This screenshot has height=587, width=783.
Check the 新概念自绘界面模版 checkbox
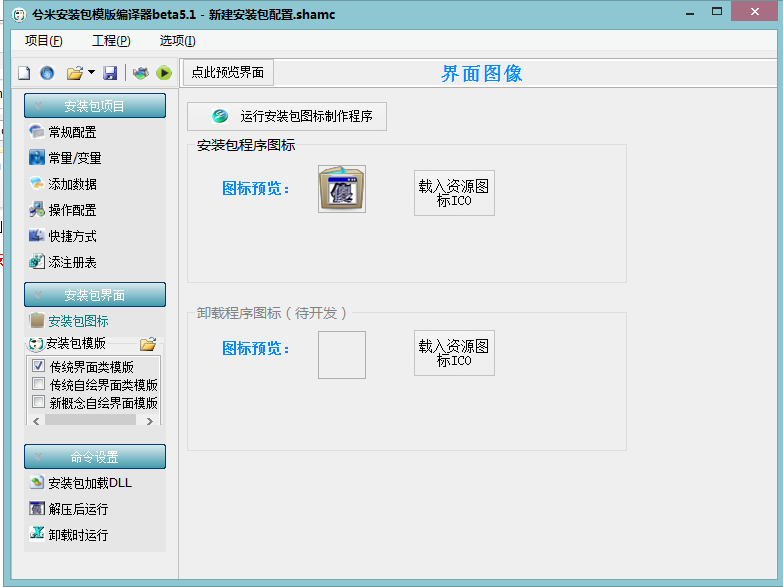coord(39,403)
